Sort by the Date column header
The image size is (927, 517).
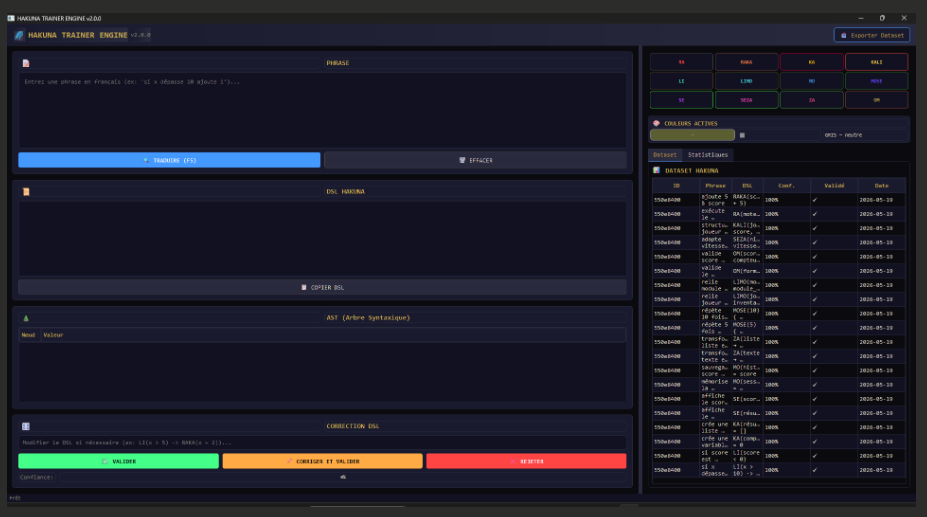pyautogui.click(x=881, y=186)
